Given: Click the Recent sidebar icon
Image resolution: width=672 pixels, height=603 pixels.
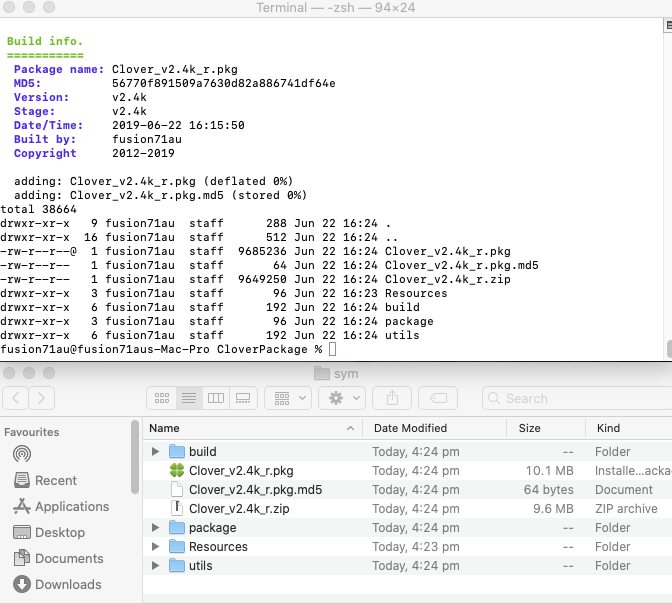Looking at the screenshot, I should point(22,480).
